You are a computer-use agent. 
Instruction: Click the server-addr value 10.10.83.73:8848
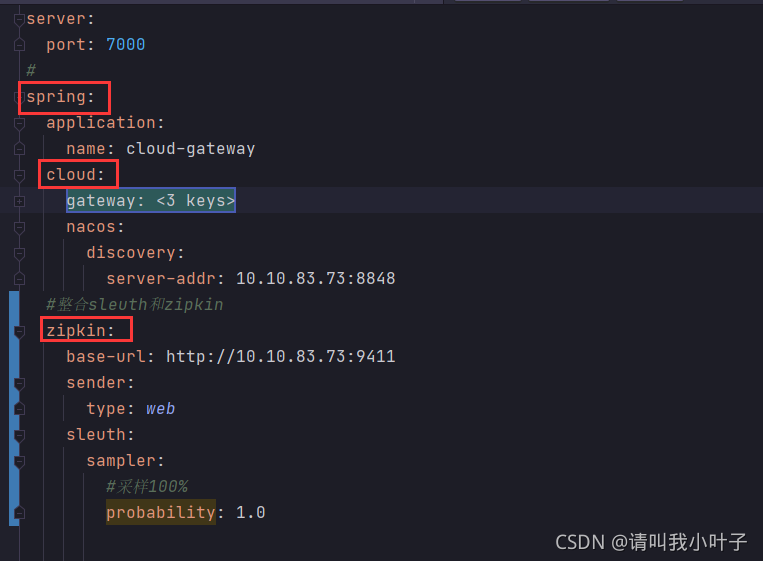coord(316,278)
